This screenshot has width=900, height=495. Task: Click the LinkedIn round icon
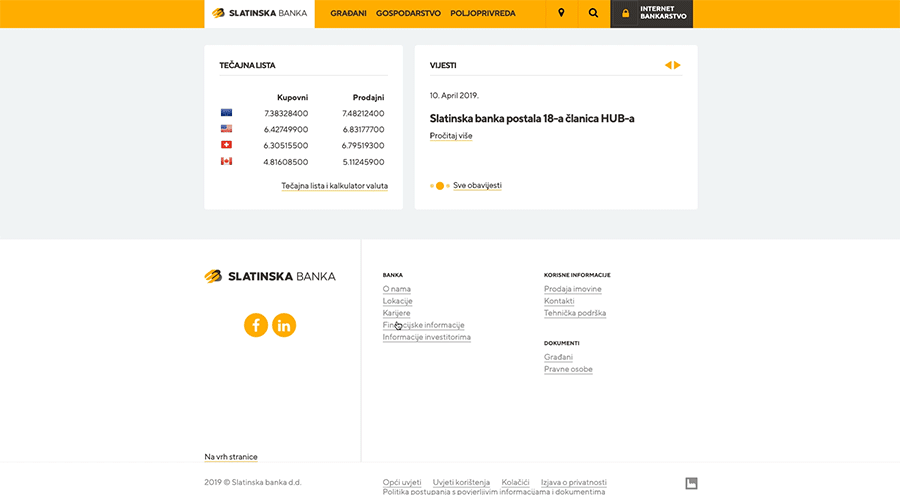[x=284, y=325]
